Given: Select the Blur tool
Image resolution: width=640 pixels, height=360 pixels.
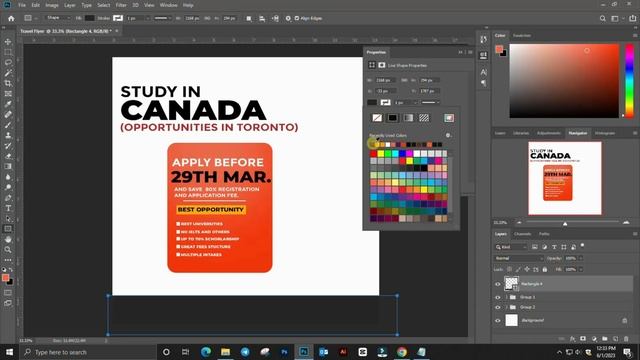Looking at the screenshot, I should (8, 177).
